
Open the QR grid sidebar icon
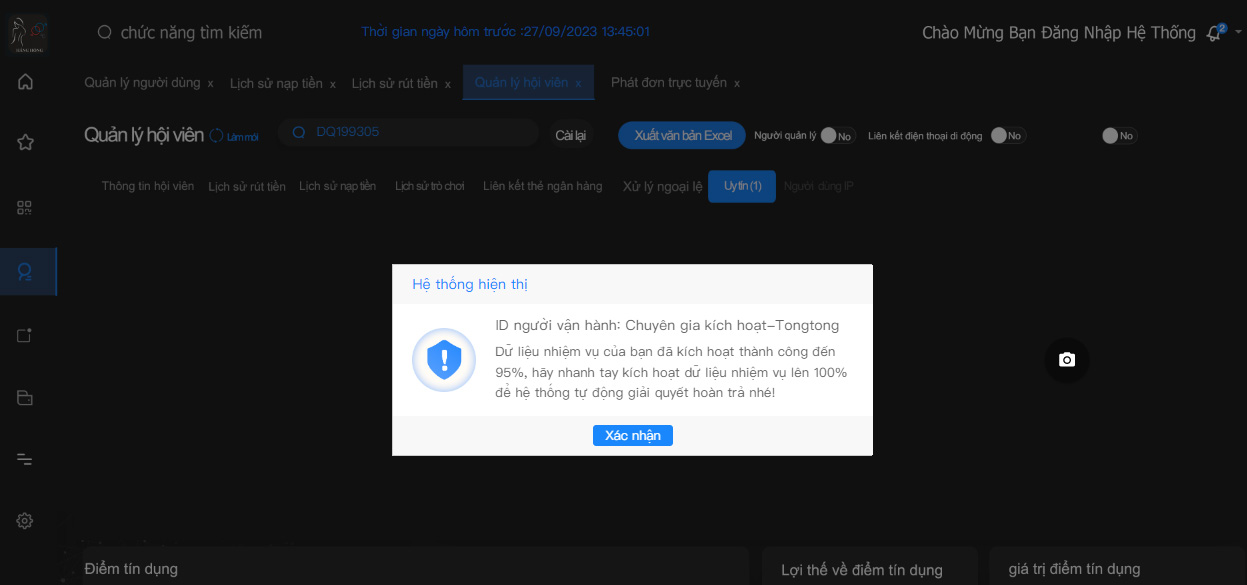[x=25, y=208]
